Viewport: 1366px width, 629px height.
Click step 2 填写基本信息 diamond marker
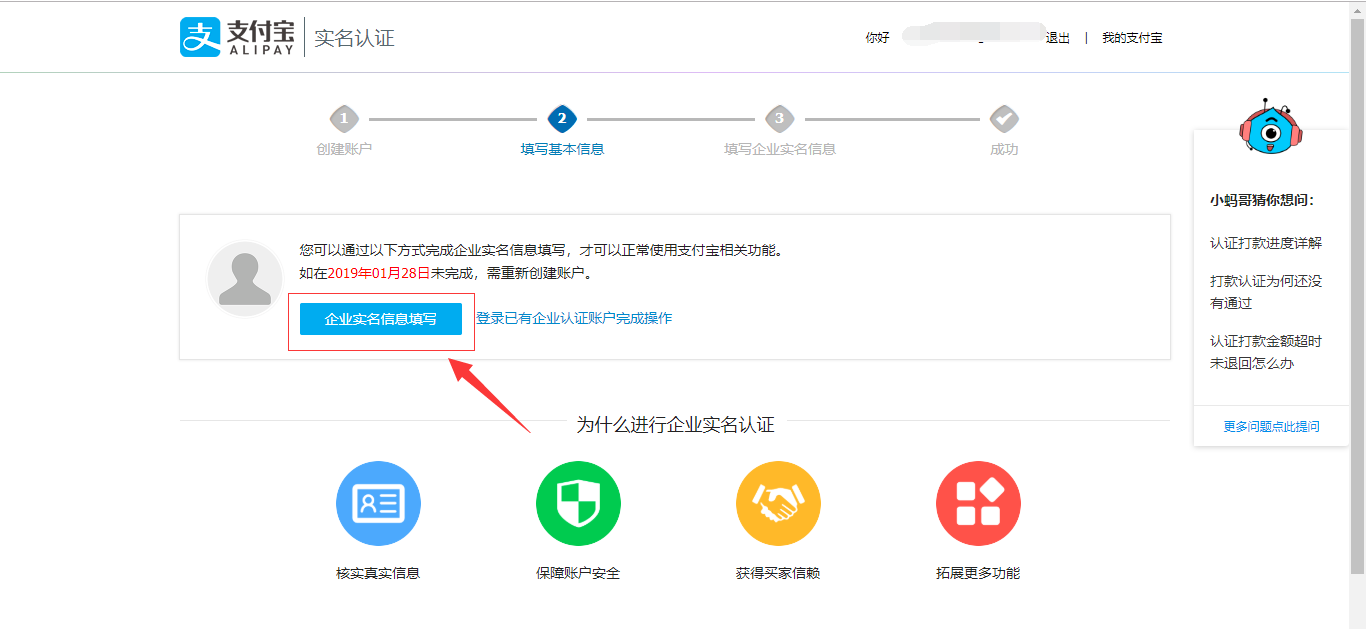point(562,119)
